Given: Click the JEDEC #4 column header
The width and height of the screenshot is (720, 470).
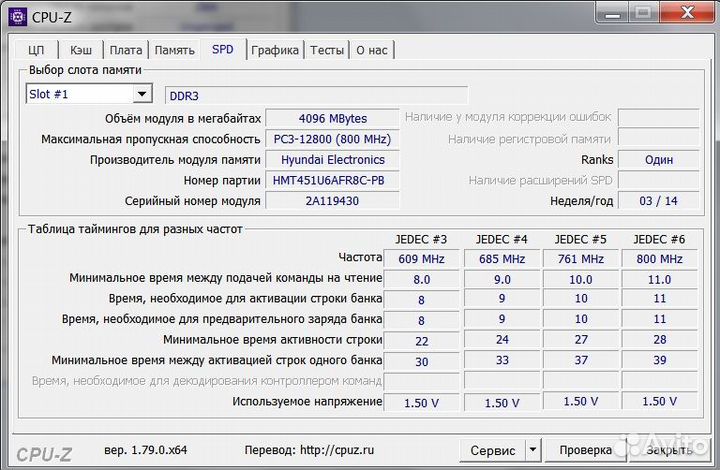Looking at the screenshot, I should (x=501, y=239).
